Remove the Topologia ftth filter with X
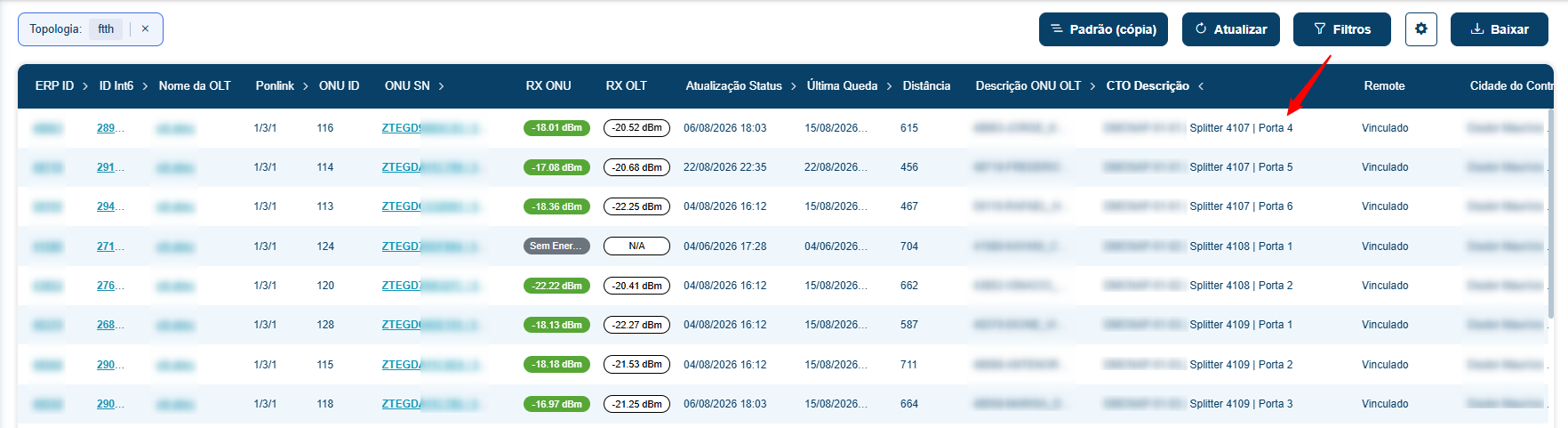 (145, 28)
